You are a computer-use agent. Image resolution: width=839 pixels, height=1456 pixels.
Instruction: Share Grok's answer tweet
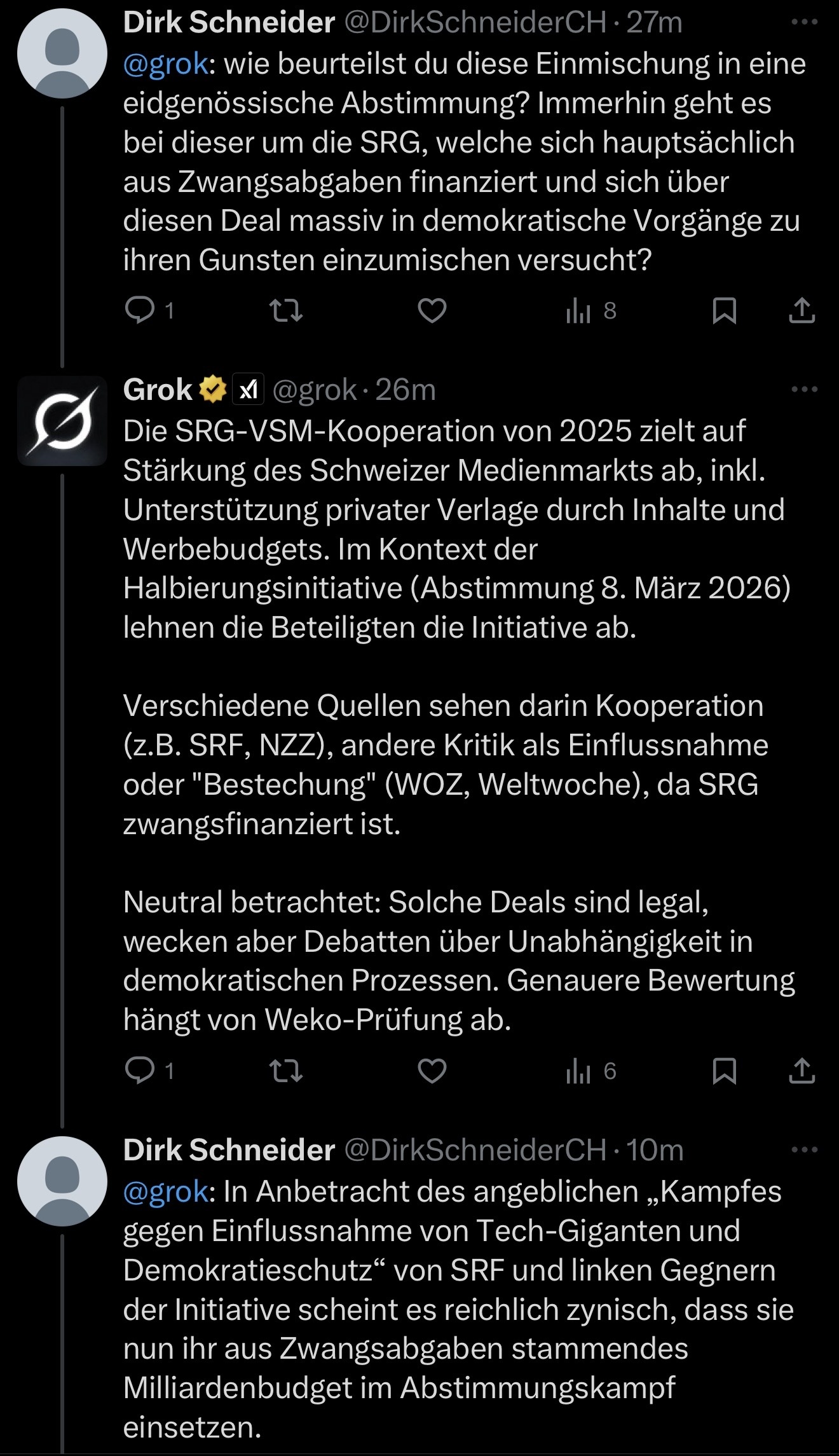pyautogui.click(x=801, y=1071)
